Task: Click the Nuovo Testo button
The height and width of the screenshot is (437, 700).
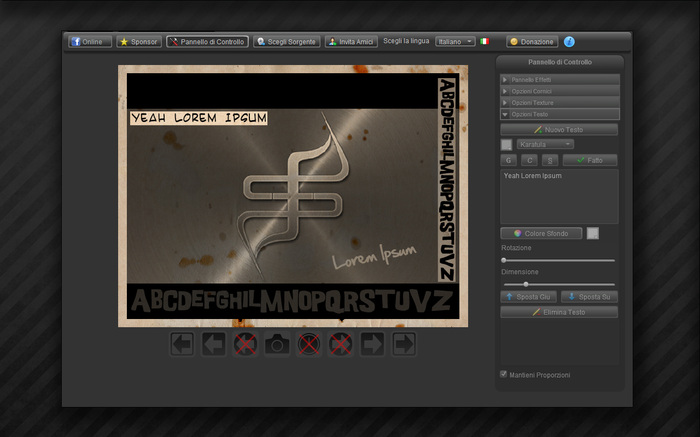Action: 560,130
